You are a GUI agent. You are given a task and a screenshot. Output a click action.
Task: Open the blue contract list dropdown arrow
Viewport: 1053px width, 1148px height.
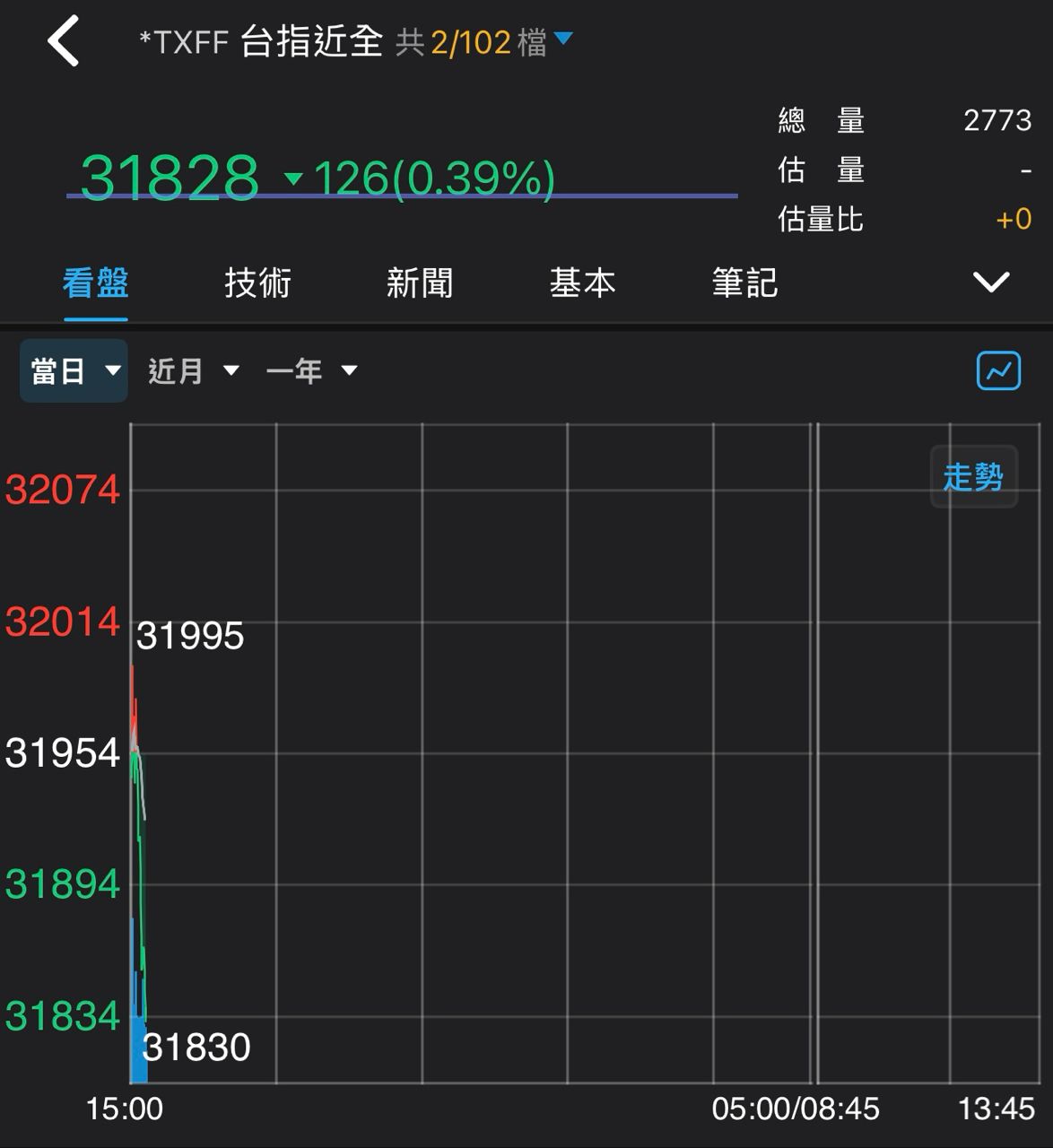click(563, 39)
